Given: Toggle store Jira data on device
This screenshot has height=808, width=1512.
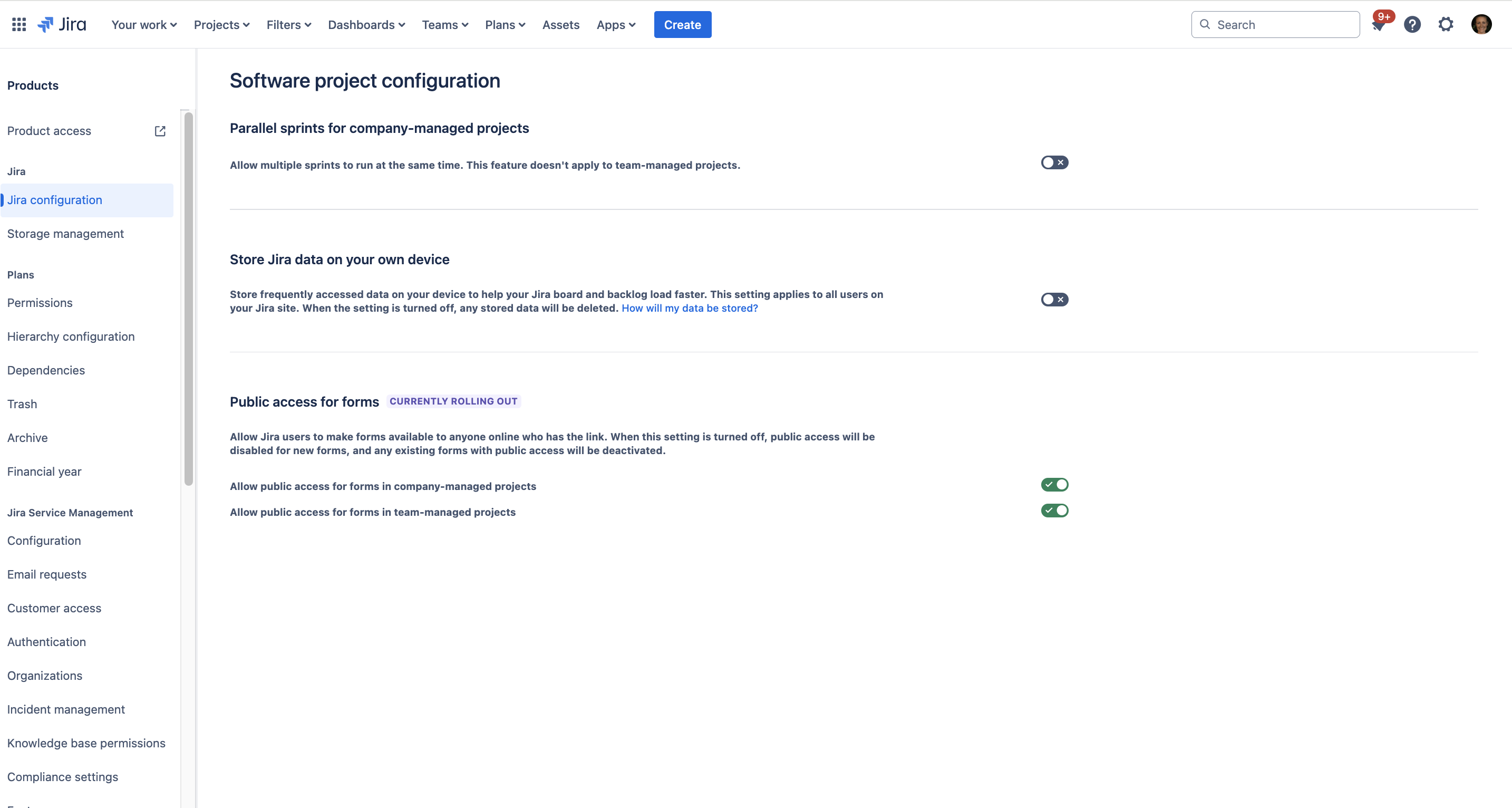Looking at the screenshot, I should pos(1054,300).
